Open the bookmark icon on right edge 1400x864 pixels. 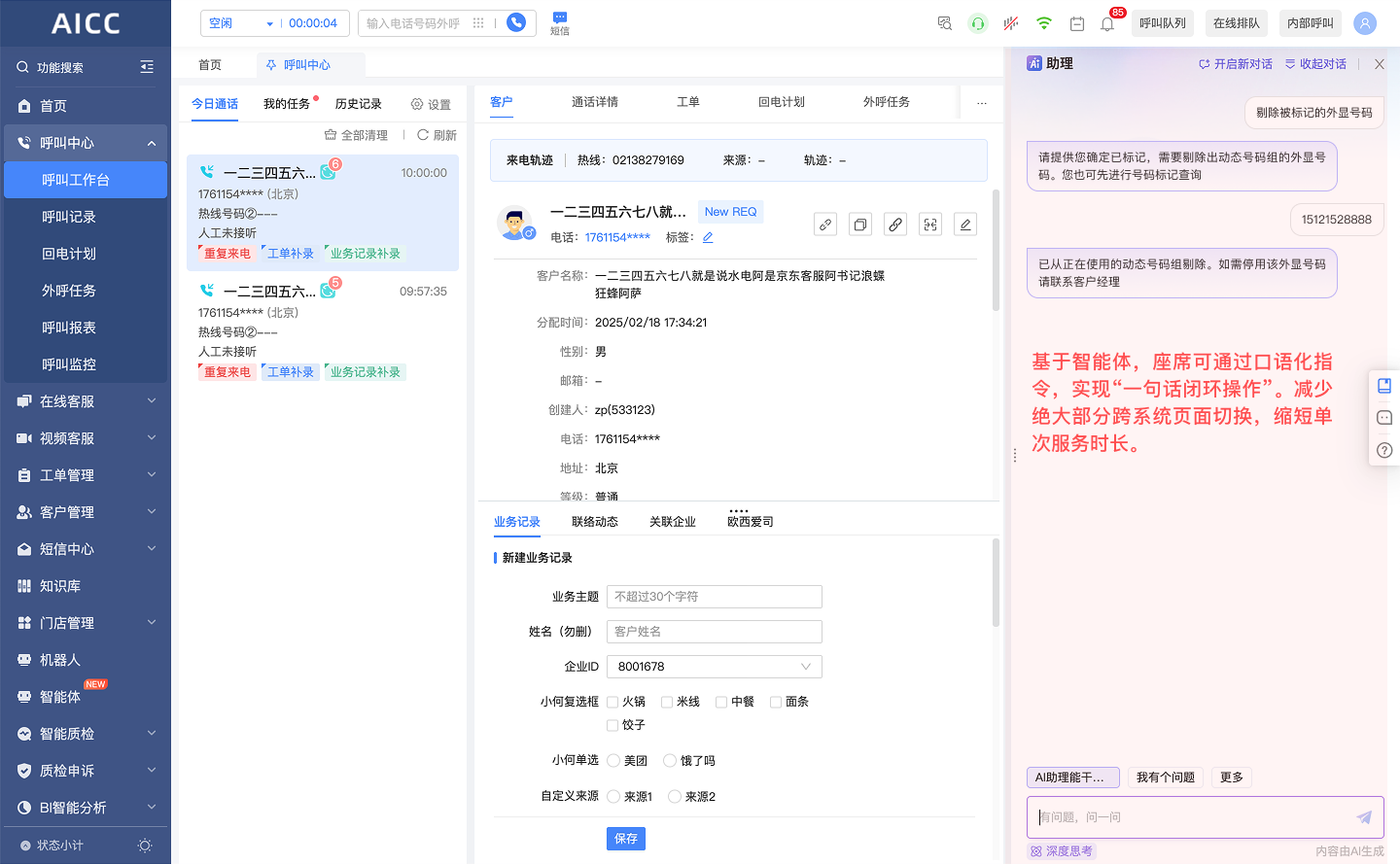pos(1384,386)
